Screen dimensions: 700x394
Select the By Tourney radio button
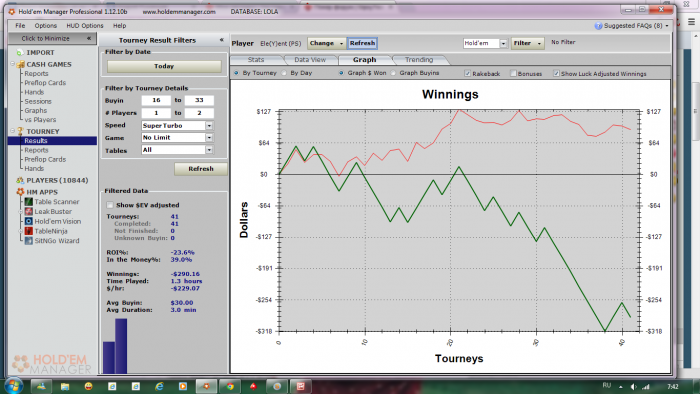click(x=236, y=73)
